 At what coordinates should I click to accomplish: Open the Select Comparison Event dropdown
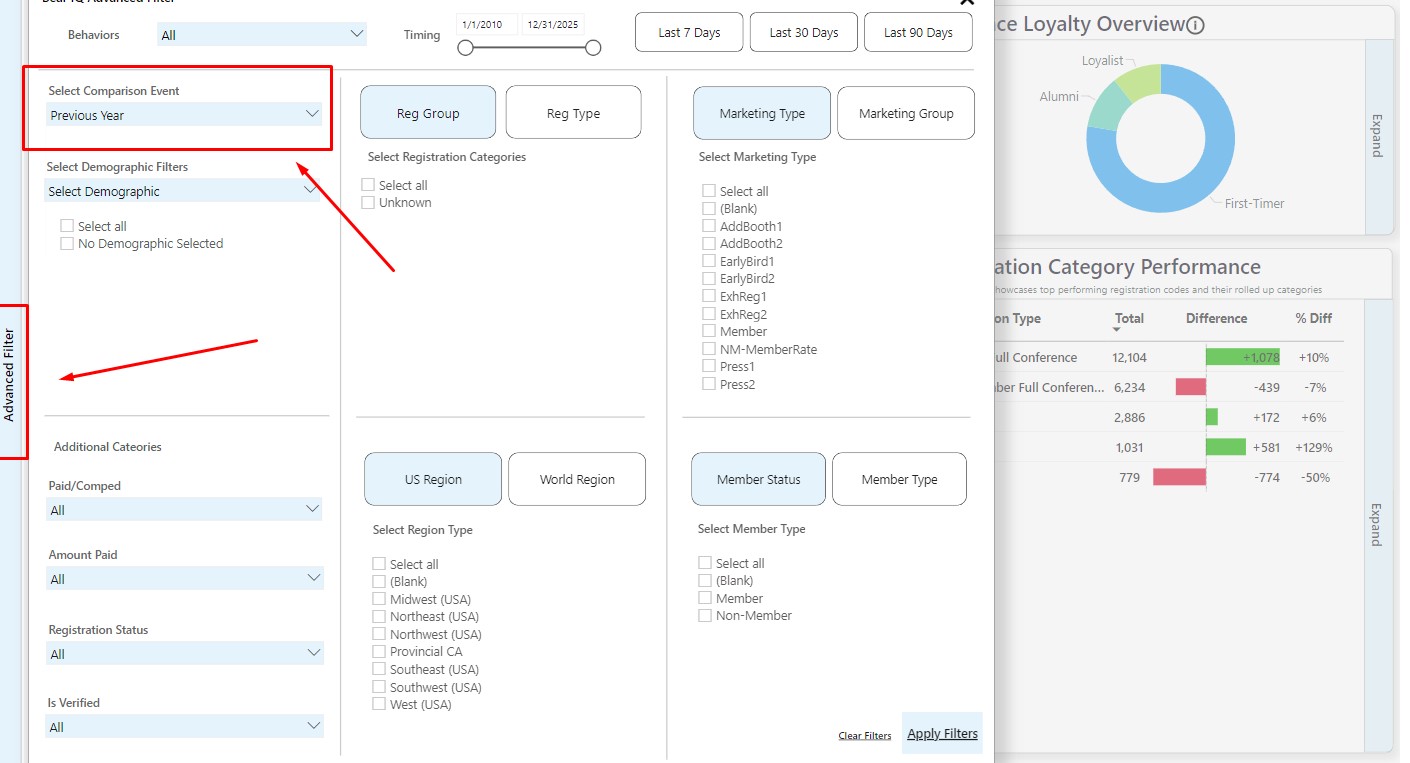pos(184,115)
